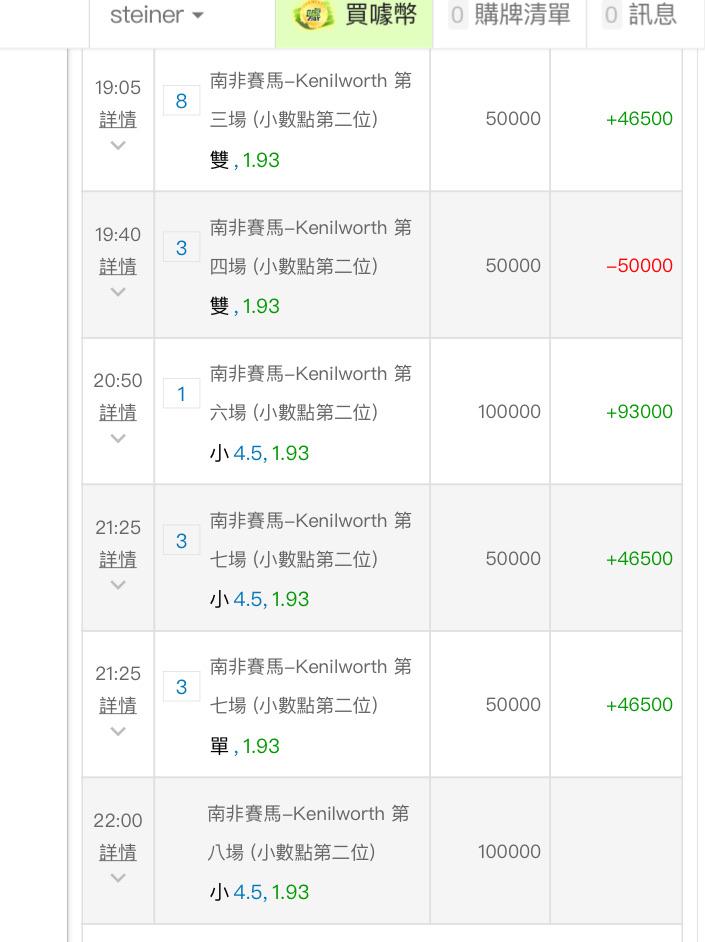
Task: Click the 詳情 link for 19:05 race
Action: click(118, 120)
